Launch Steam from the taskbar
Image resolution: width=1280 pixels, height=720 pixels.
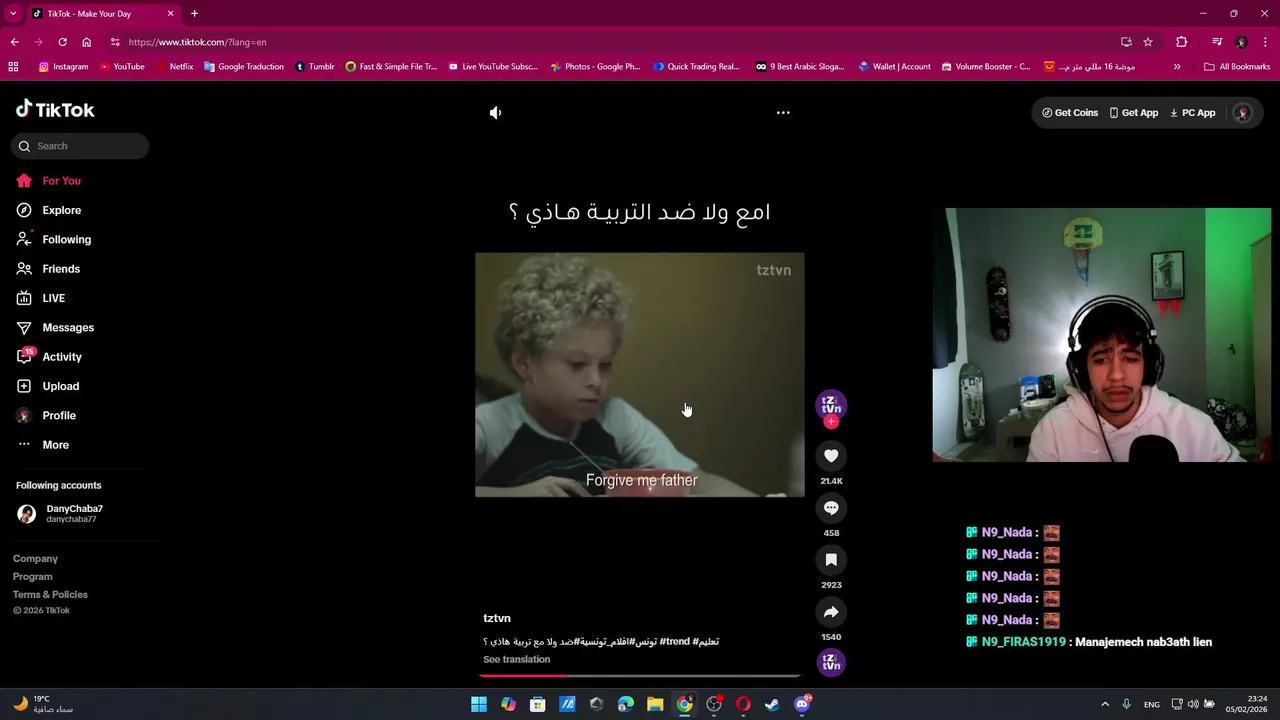tap(772, 704)
